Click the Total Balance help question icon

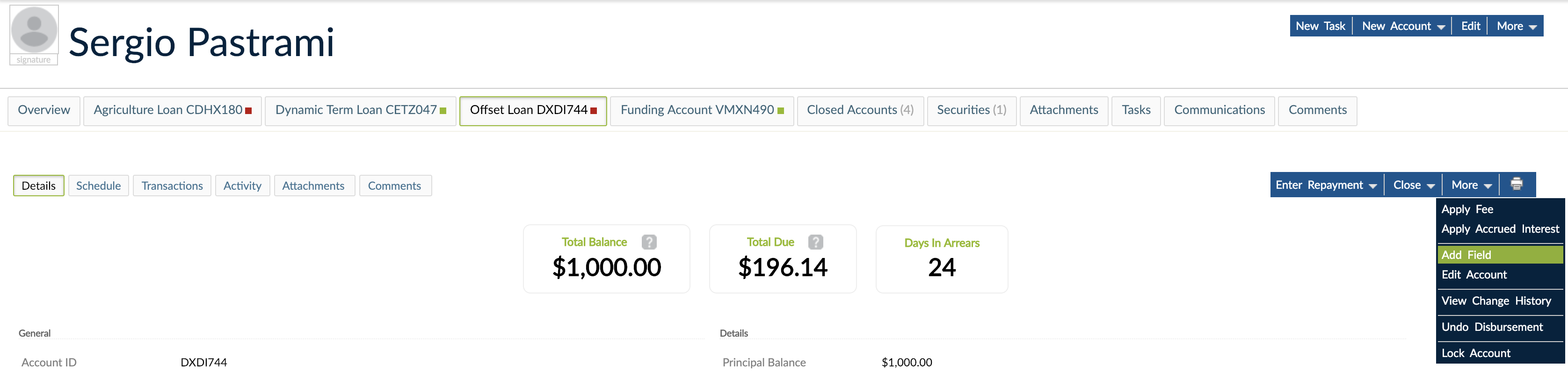[649, 242]
